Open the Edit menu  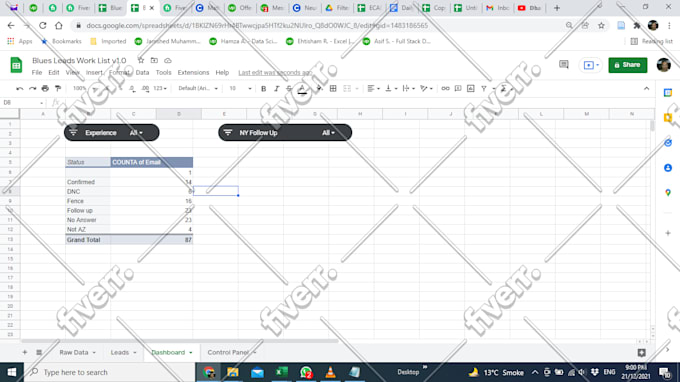[x=54, y=72]
